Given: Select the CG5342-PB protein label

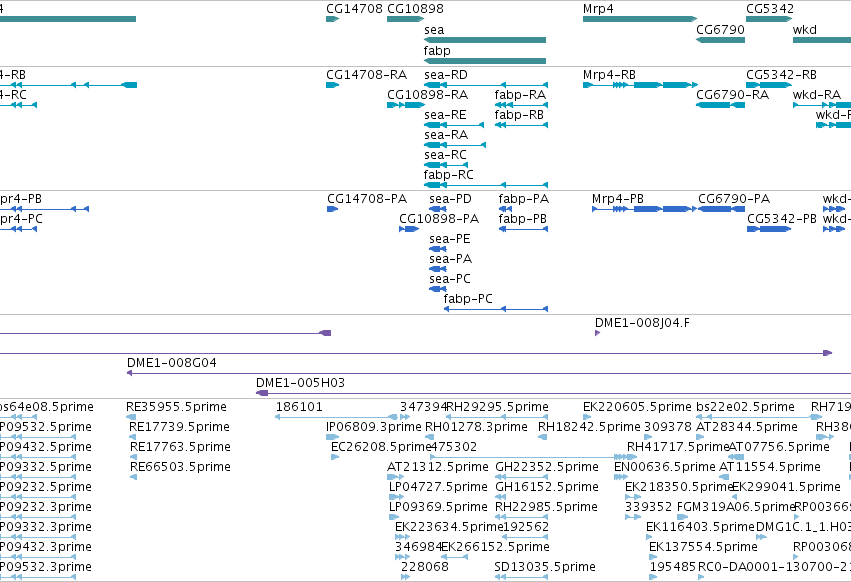Looking at the screenshot, I should coord(782,219).
